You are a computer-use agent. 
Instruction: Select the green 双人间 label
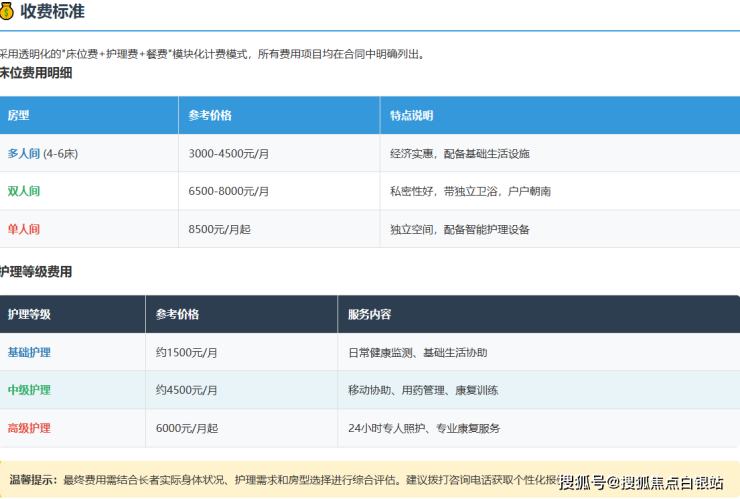(x=24, y=191)
